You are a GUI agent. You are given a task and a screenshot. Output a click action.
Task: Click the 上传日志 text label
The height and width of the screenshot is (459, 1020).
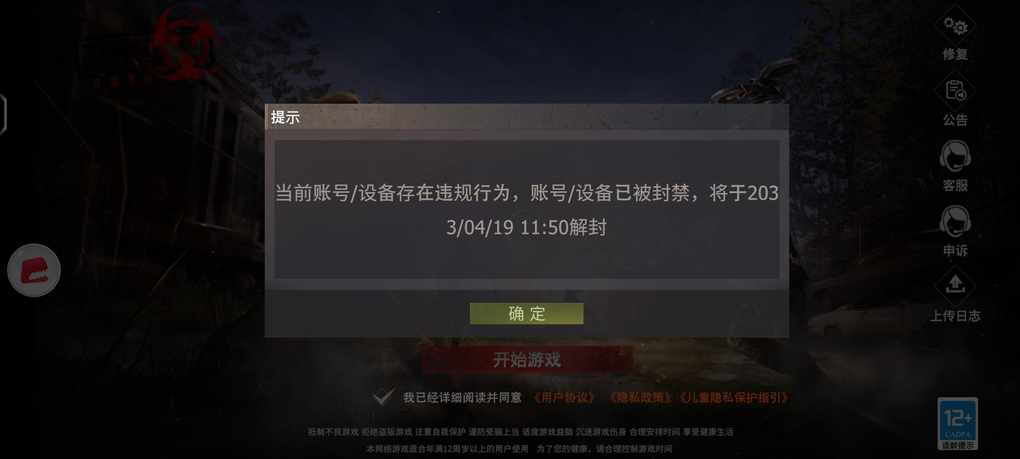[955, 317]
